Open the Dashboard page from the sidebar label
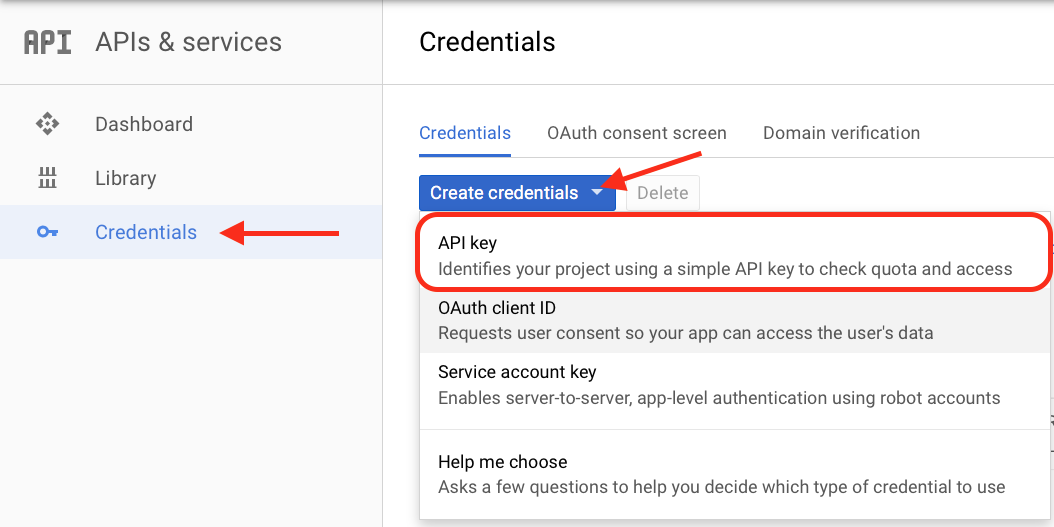This screenshot has height=527, width=1054. pos(144,124)
